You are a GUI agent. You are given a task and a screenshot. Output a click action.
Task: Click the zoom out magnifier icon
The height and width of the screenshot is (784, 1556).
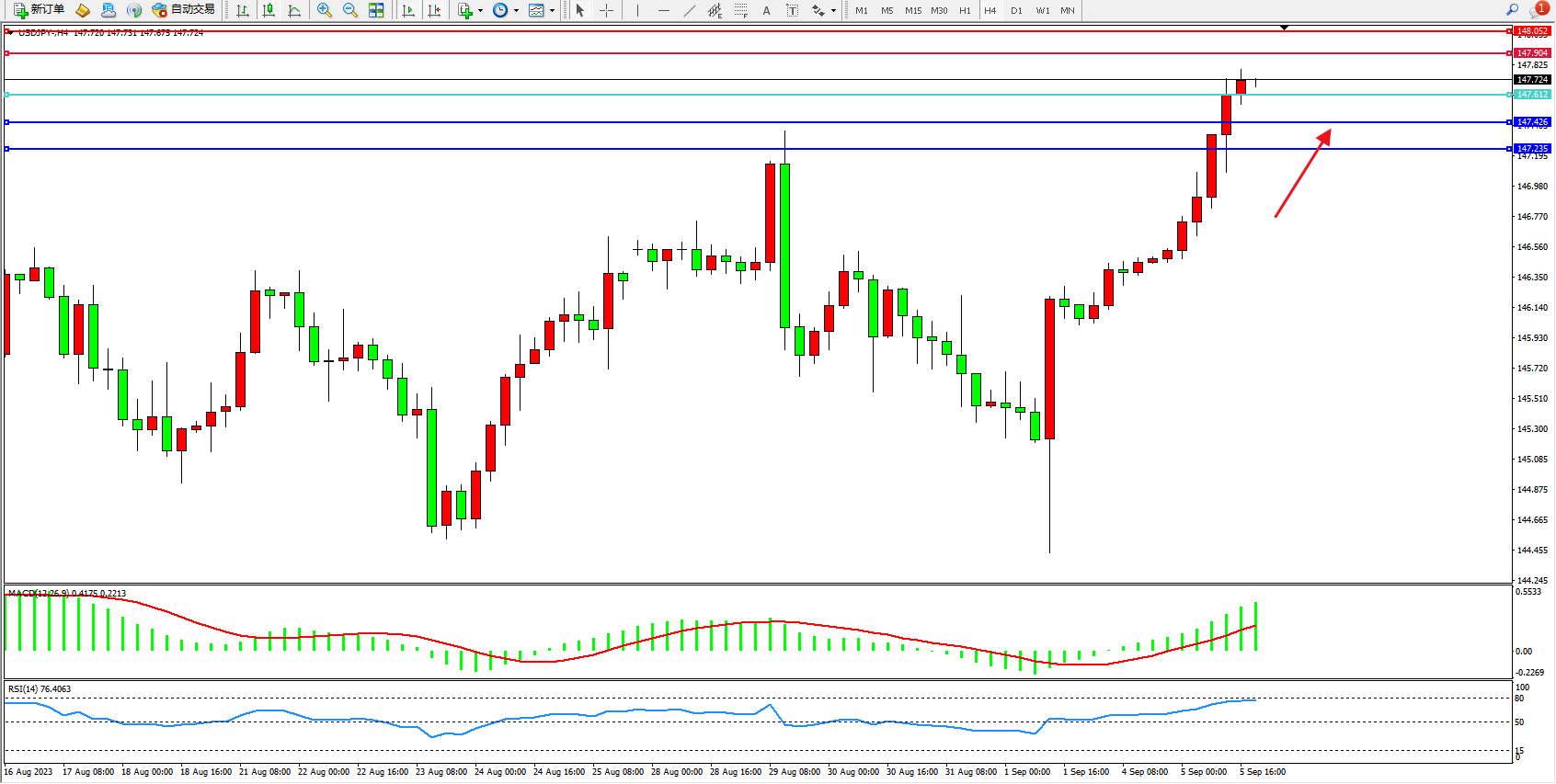pos(350,10)
